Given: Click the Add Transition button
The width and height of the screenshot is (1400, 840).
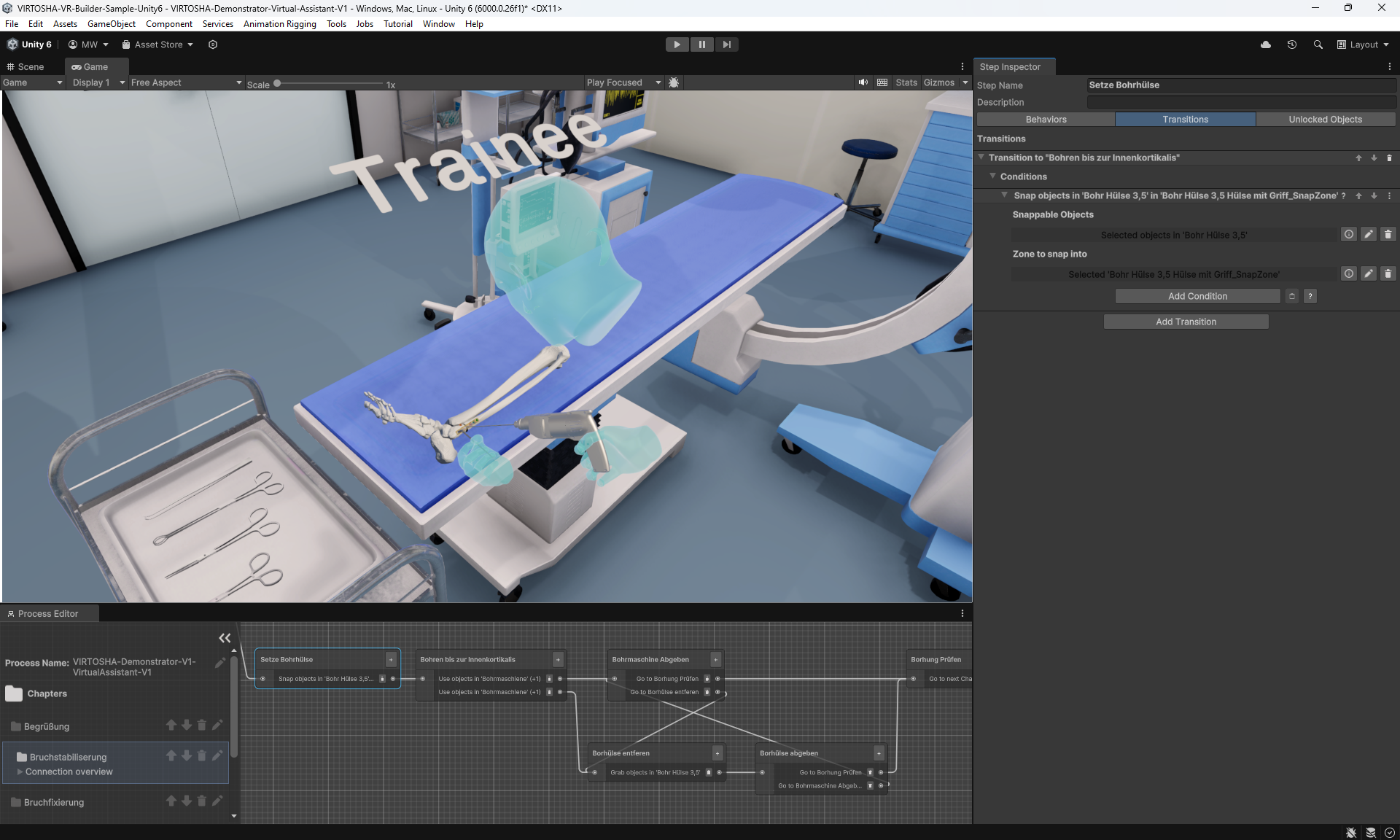Looking at the screenshot, I should point(1186,322).
